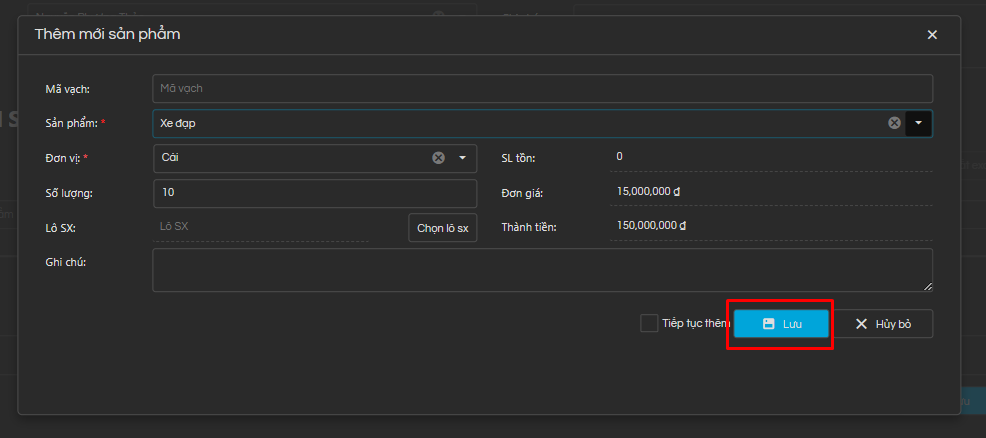986x438 pixels.
Task: Click the Đơn giá value 15,000,000 đ
Action: (x=650, y=192)
